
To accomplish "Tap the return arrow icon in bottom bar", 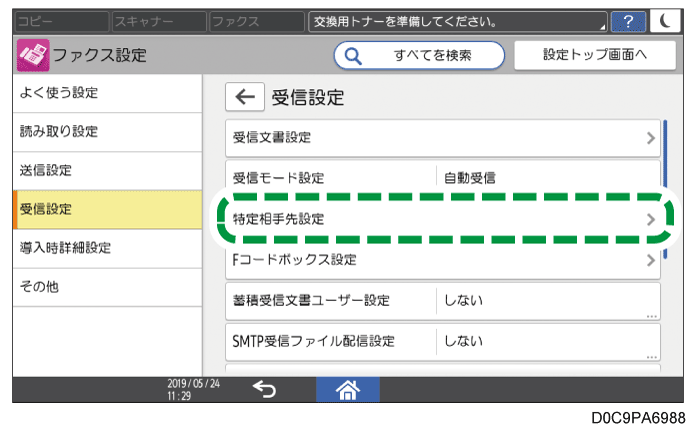I will [264, 389].
